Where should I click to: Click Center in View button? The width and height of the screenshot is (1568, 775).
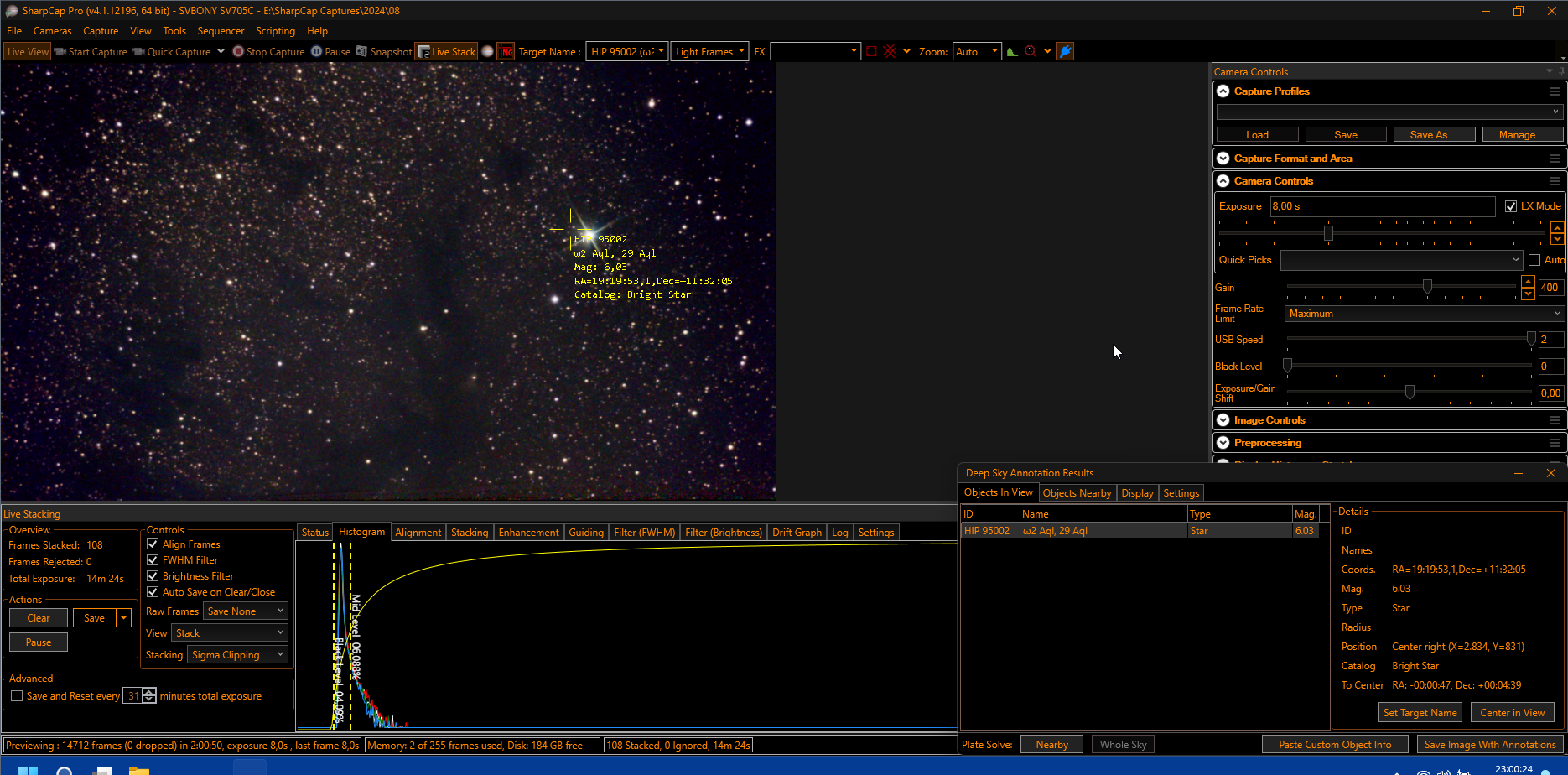point(1513,713)
